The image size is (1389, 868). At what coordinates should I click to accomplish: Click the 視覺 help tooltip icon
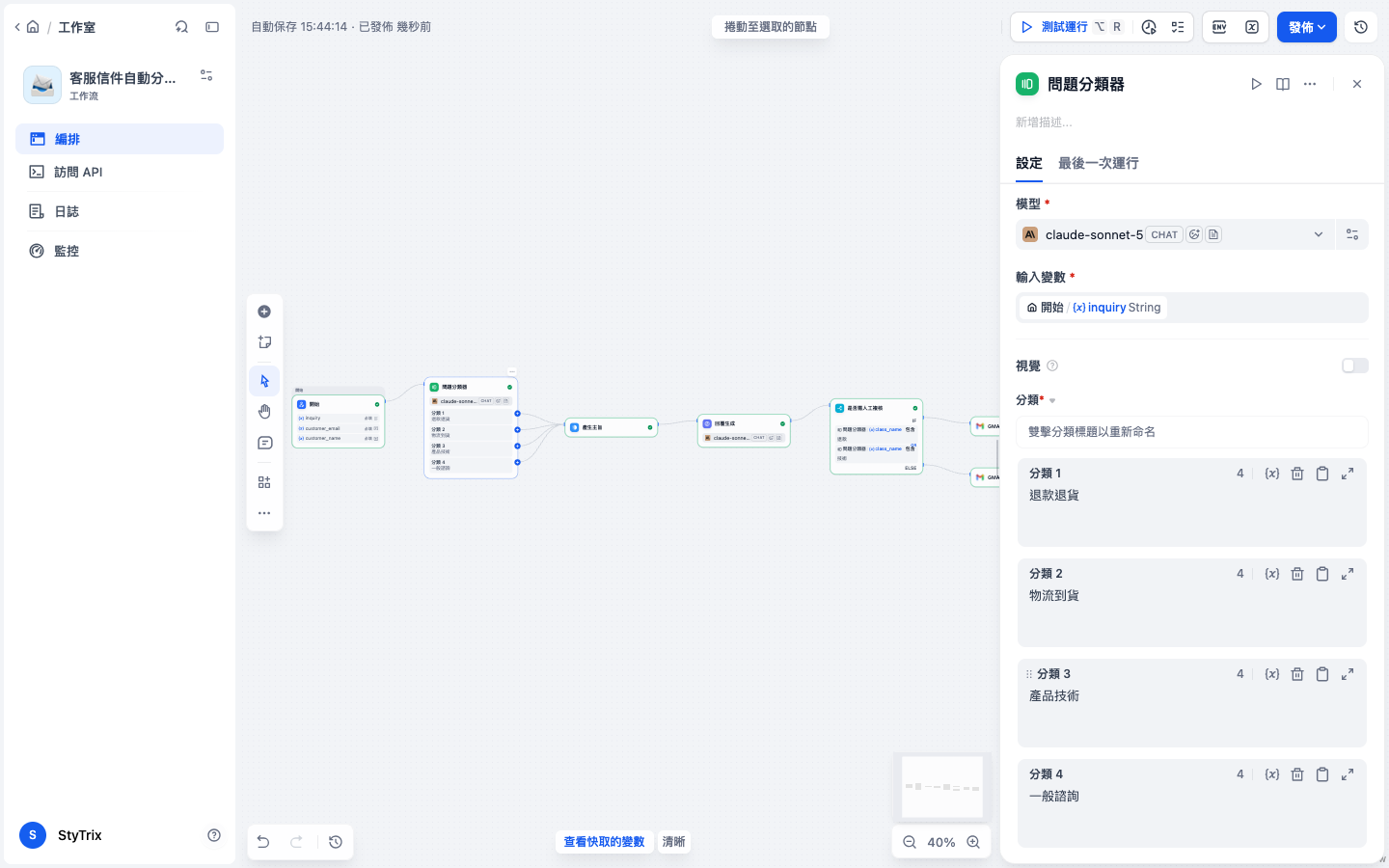click(x=1052, y=366)
